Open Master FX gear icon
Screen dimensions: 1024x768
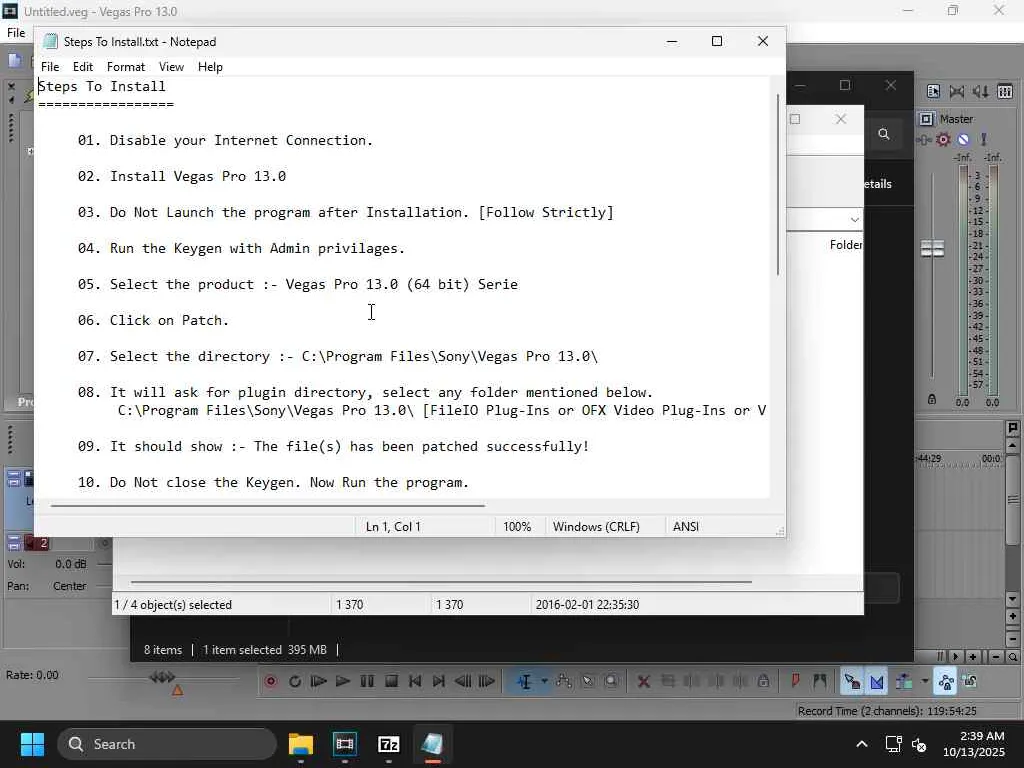[943, 139]
